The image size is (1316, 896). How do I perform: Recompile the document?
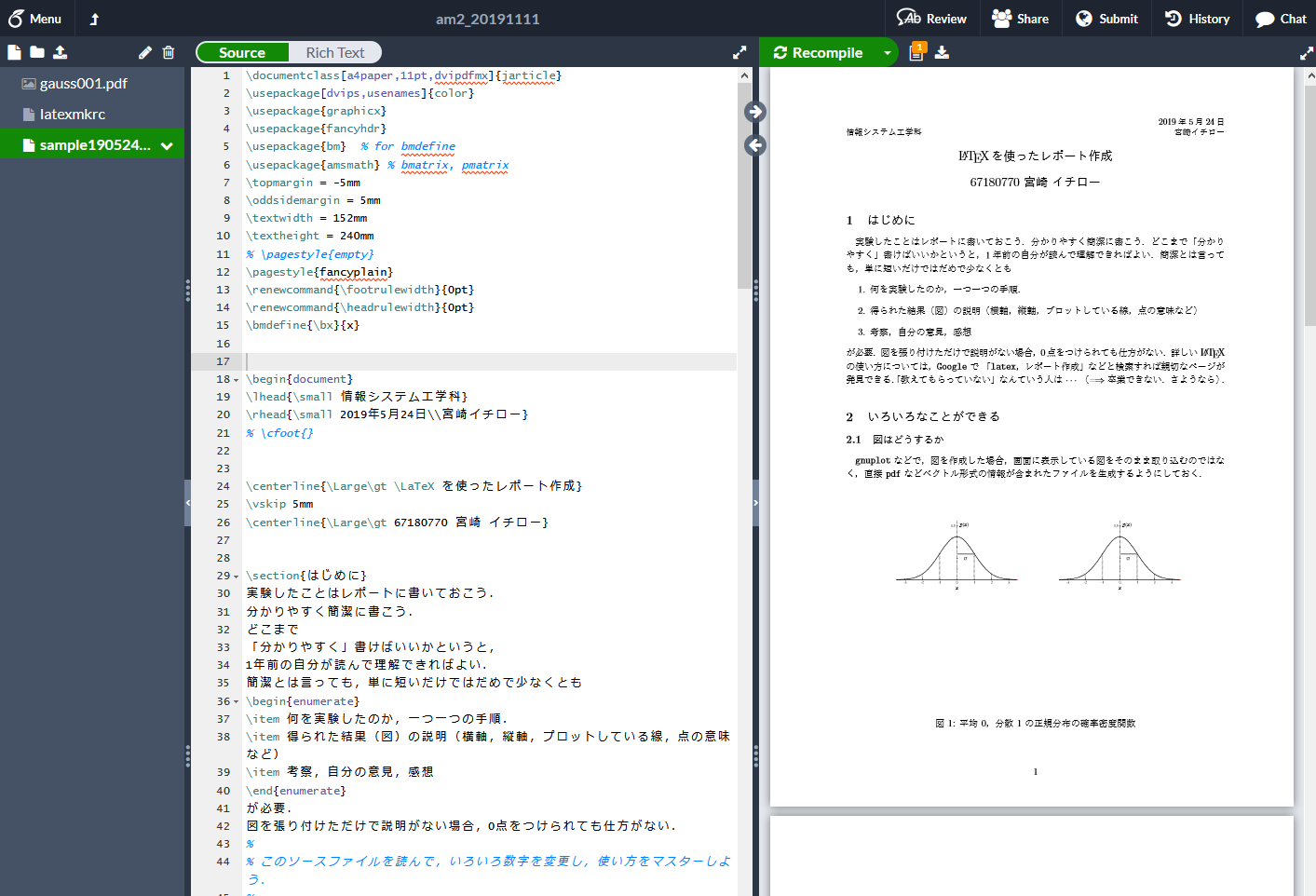tap(819, 53)
